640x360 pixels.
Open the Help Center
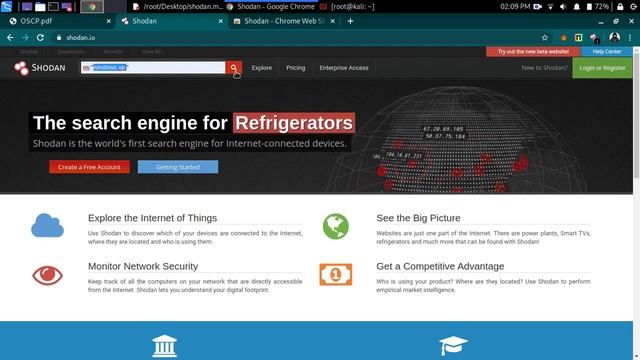607,51
